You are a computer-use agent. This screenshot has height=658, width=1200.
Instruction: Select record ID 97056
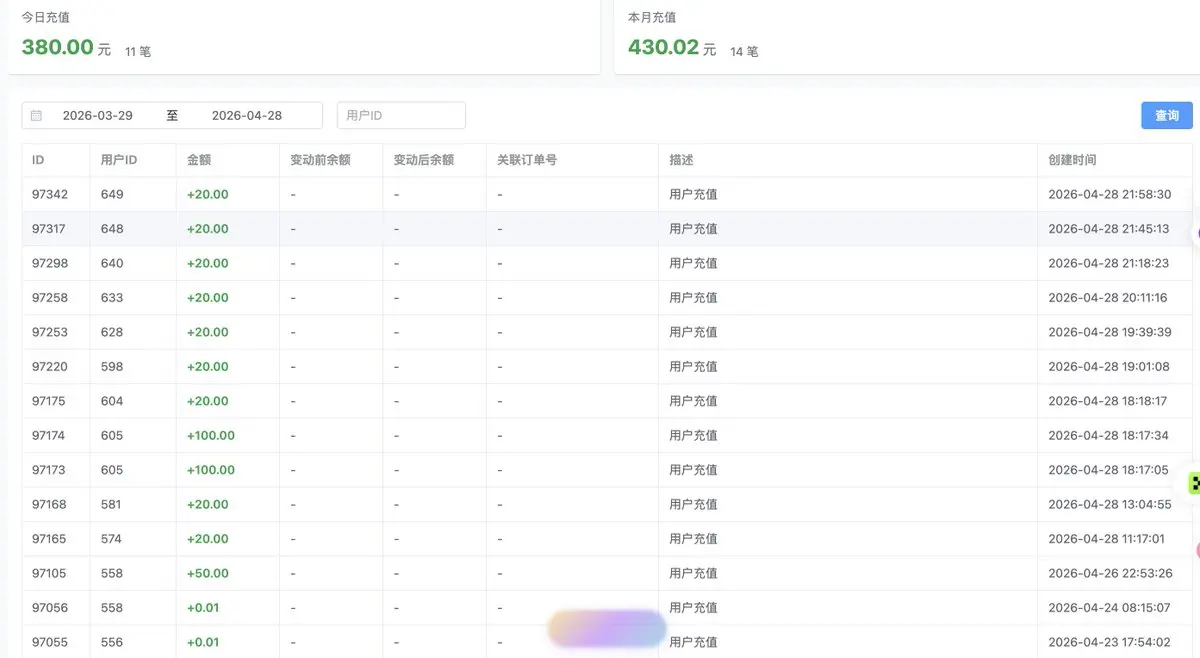point(50,608)
